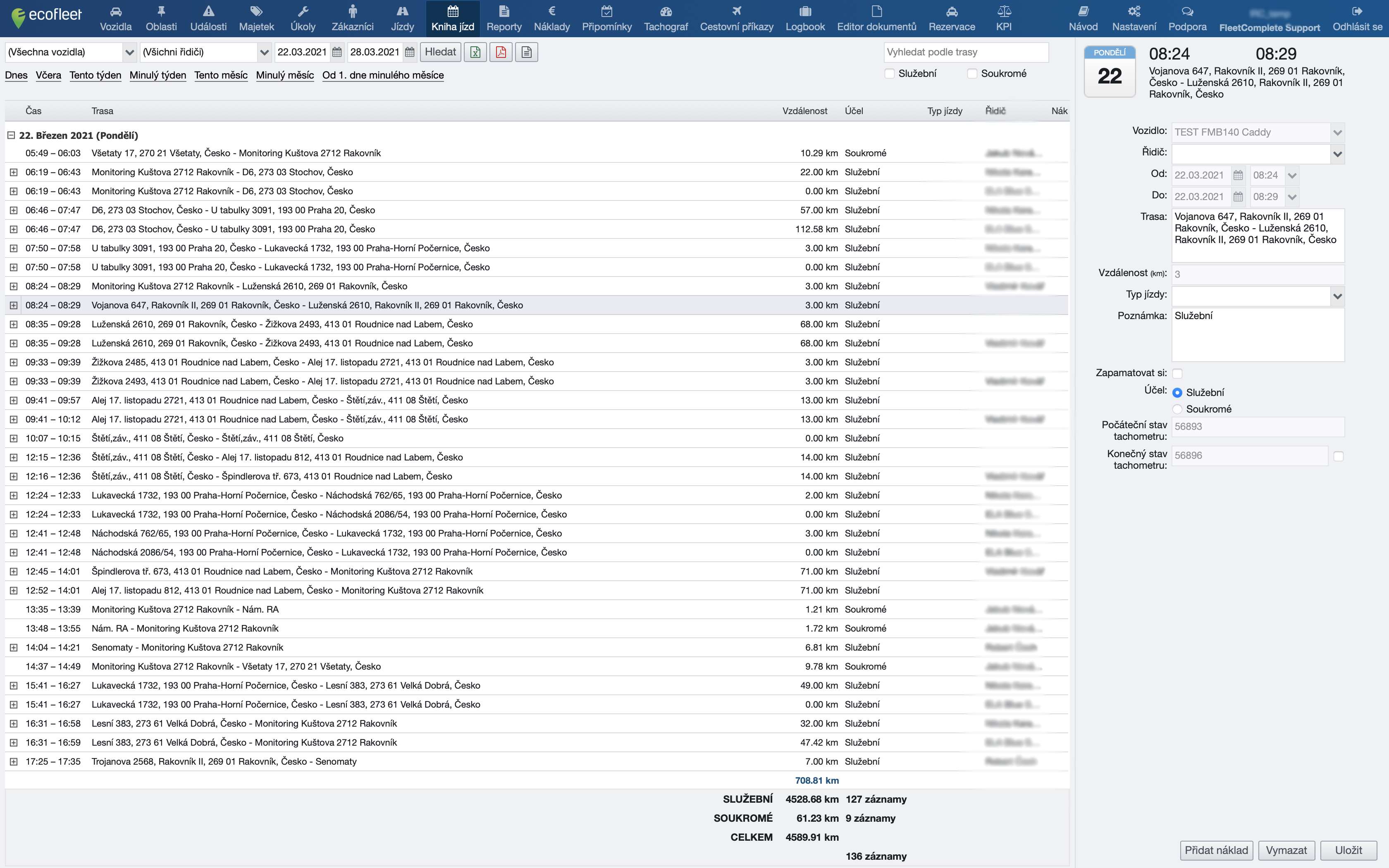
Task: Open the Logbook section
Action: coord(805,19)
